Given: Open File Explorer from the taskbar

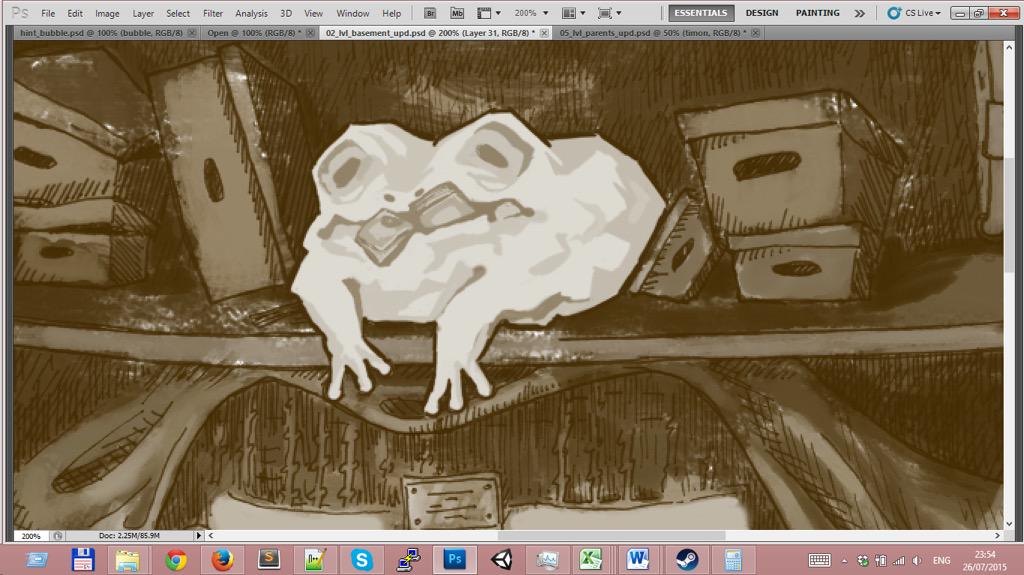Looking at the screenshot, I should [128, 560].
